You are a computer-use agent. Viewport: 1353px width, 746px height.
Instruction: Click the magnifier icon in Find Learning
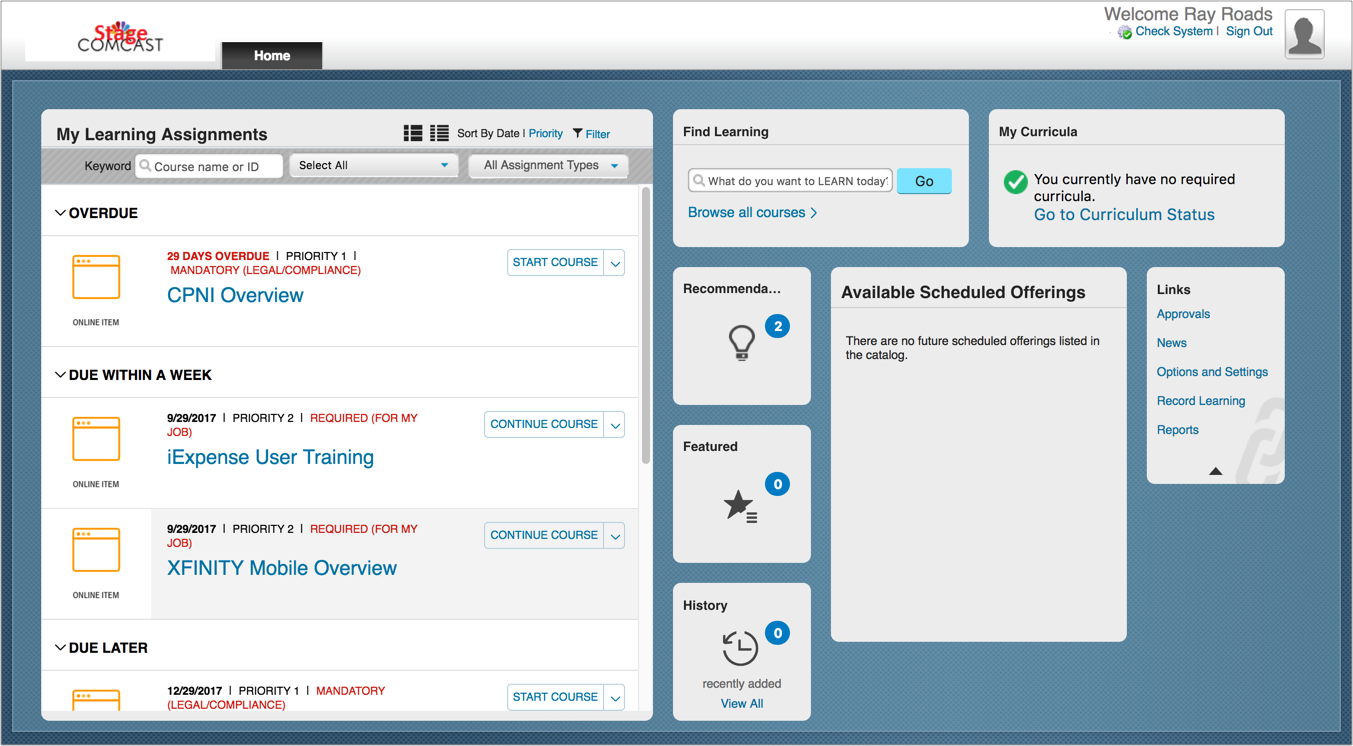[x=699, y=181]
